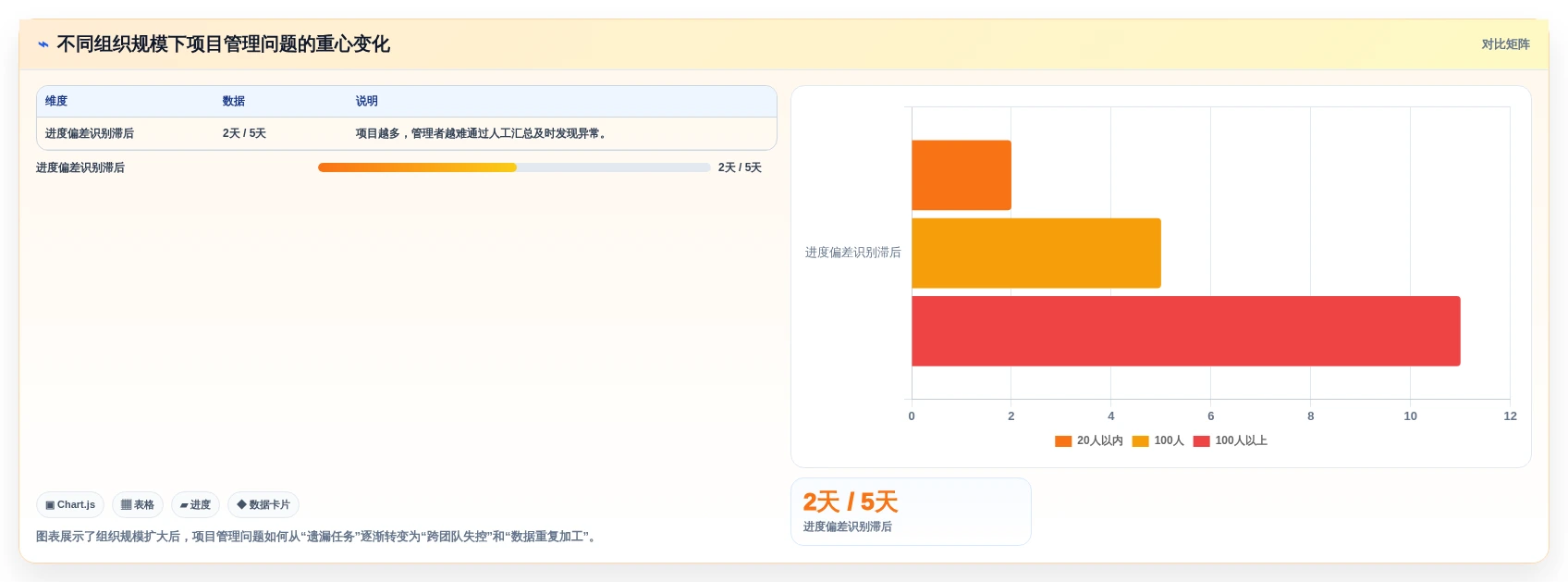Viewport: 1568px width, 582px height.
Task: Click the 表格 tag chip
Action: pyautogui.click(x=138, y=504)
